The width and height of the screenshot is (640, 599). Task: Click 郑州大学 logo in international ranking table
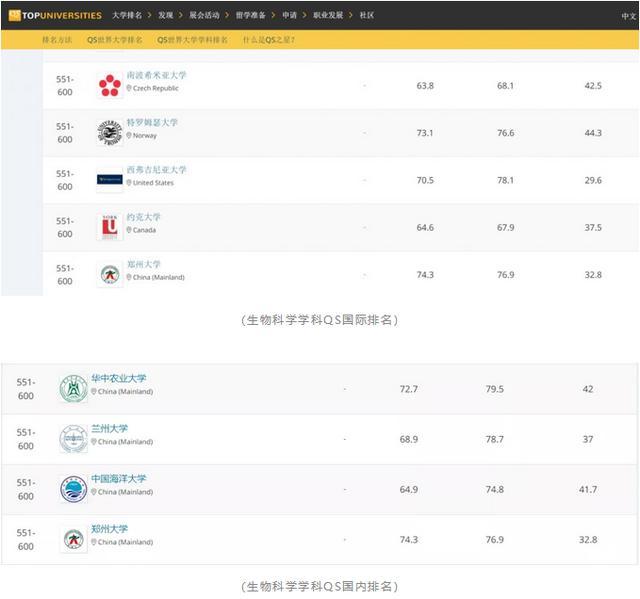pos(110,274)
